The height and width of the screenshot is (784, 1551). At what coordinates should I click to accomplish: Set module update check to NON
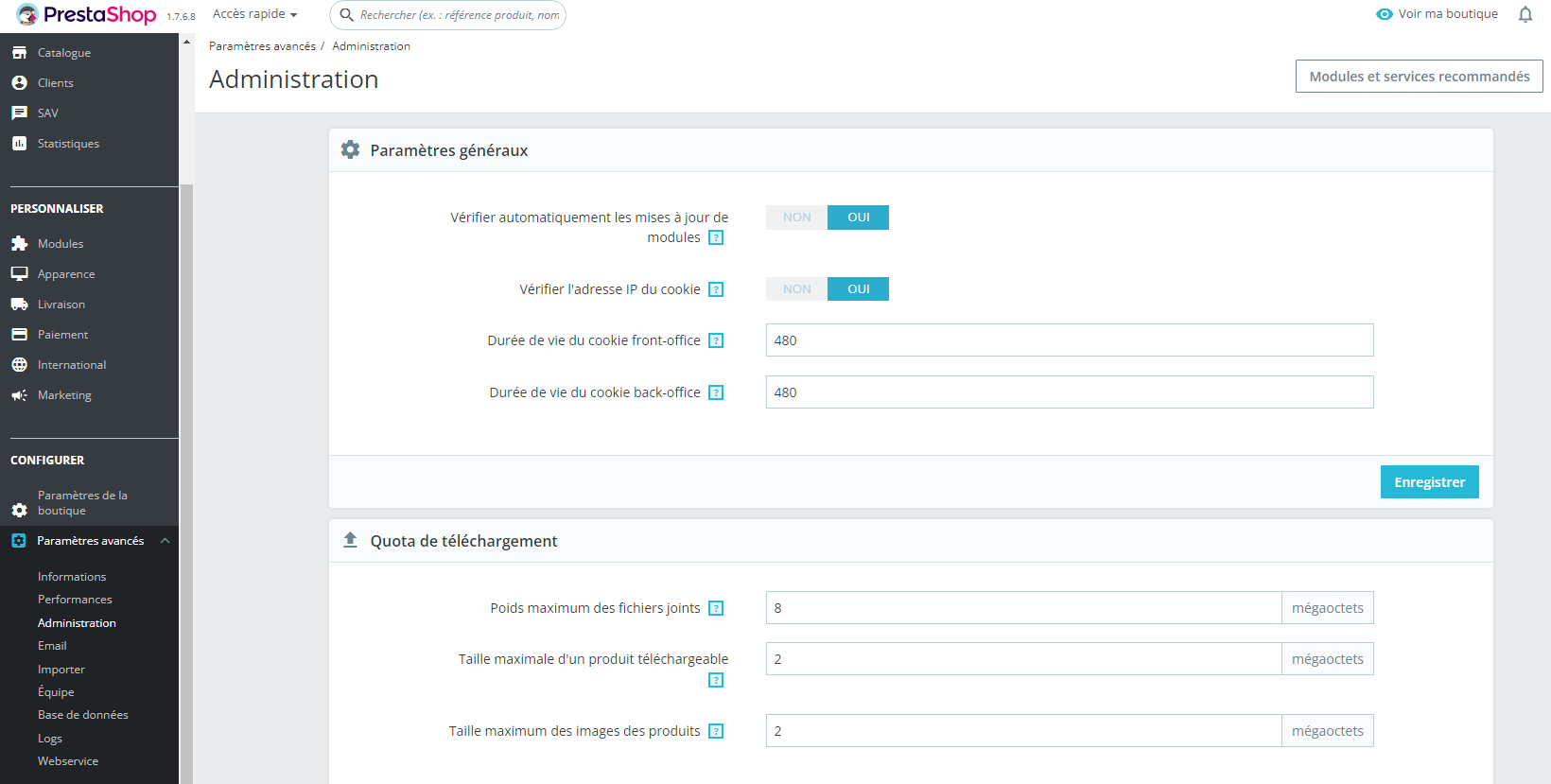pos(796,218)
